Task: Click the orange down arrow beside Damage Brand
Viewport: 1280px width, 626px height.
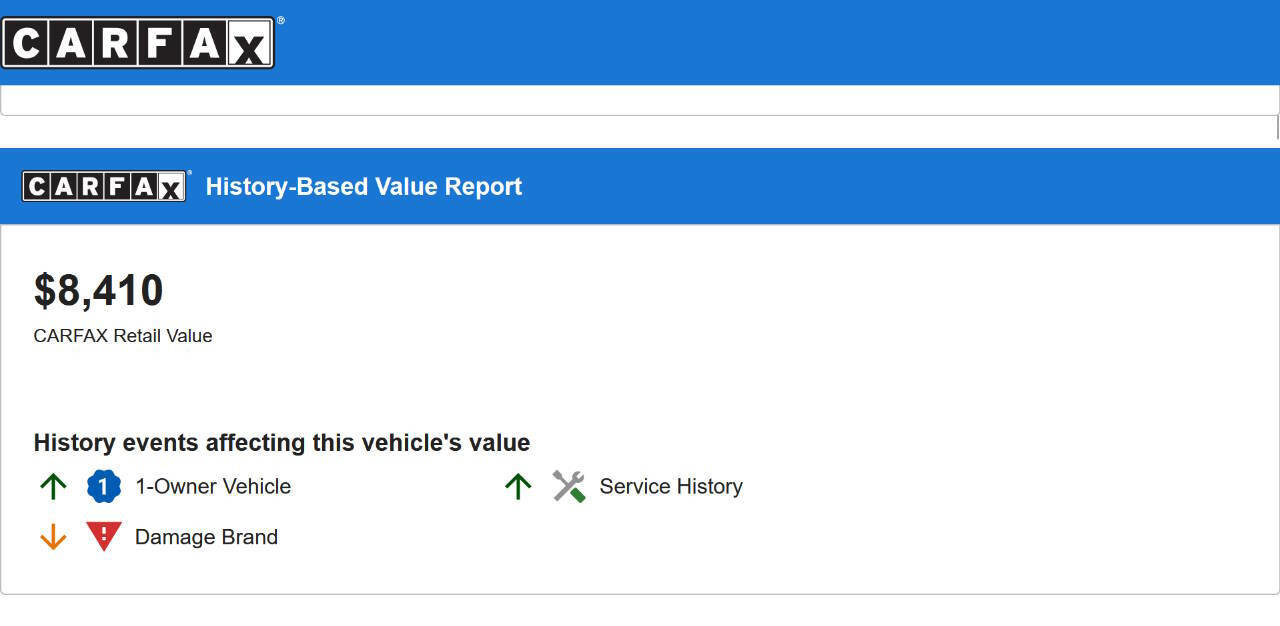Action: tap(52, 536)
